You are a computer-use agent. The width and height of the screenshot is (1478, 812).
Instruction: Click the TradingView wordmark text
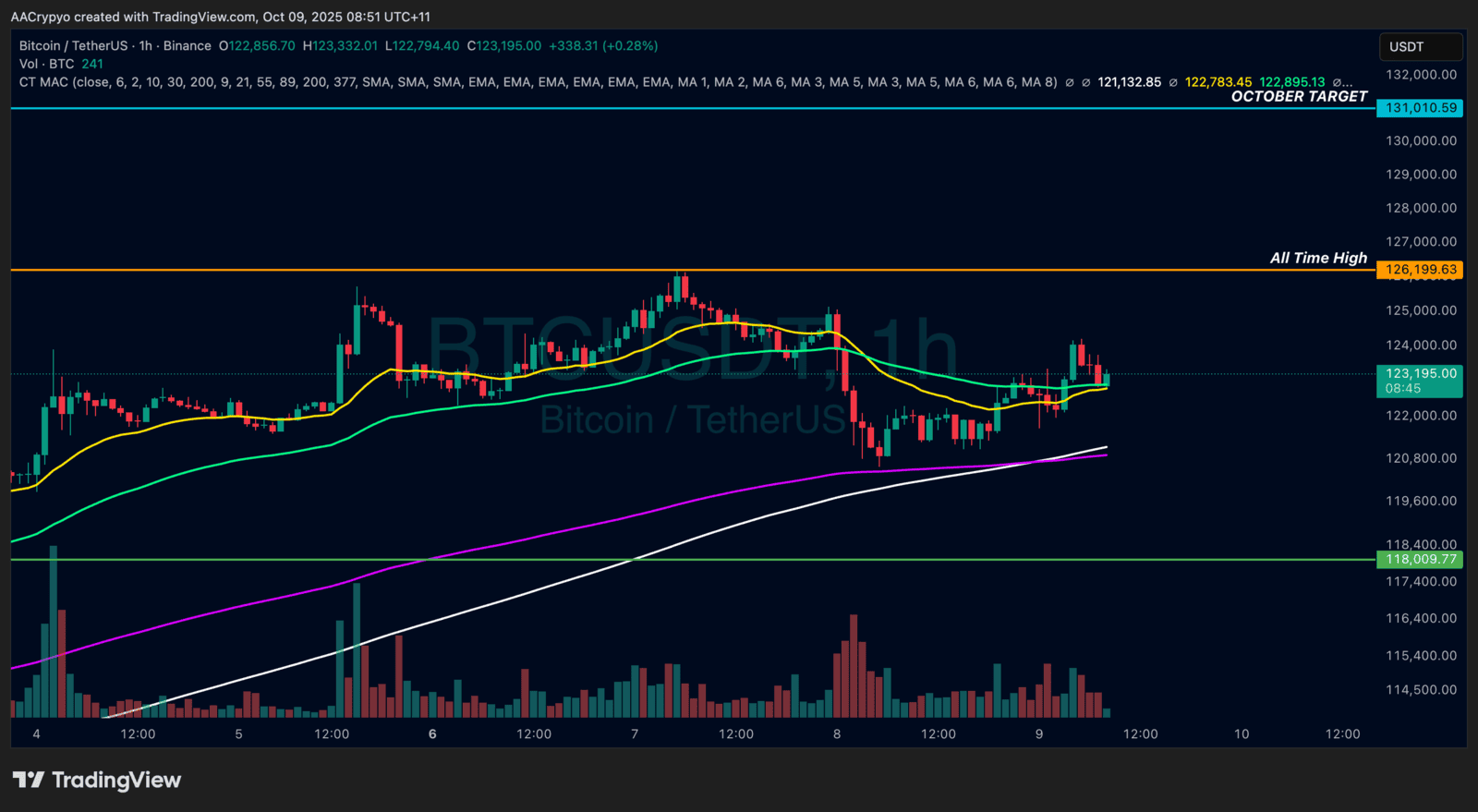116,781
